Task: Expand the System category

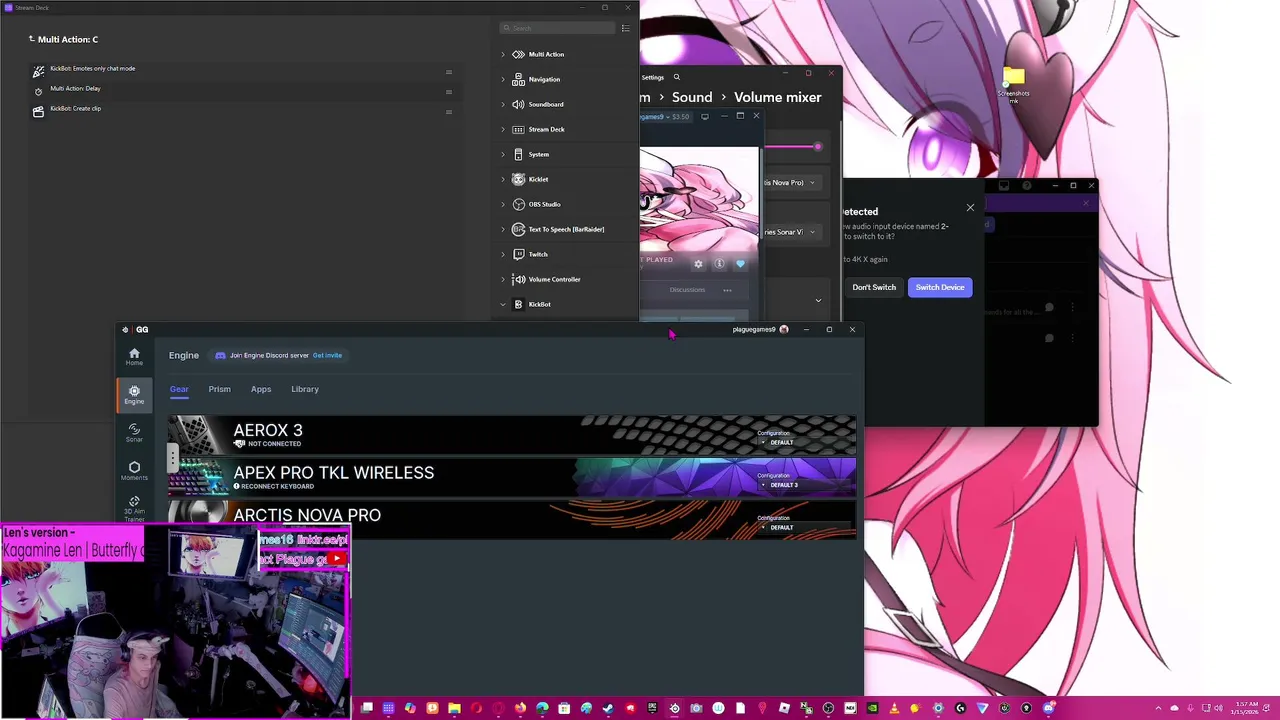Action: 503,154
